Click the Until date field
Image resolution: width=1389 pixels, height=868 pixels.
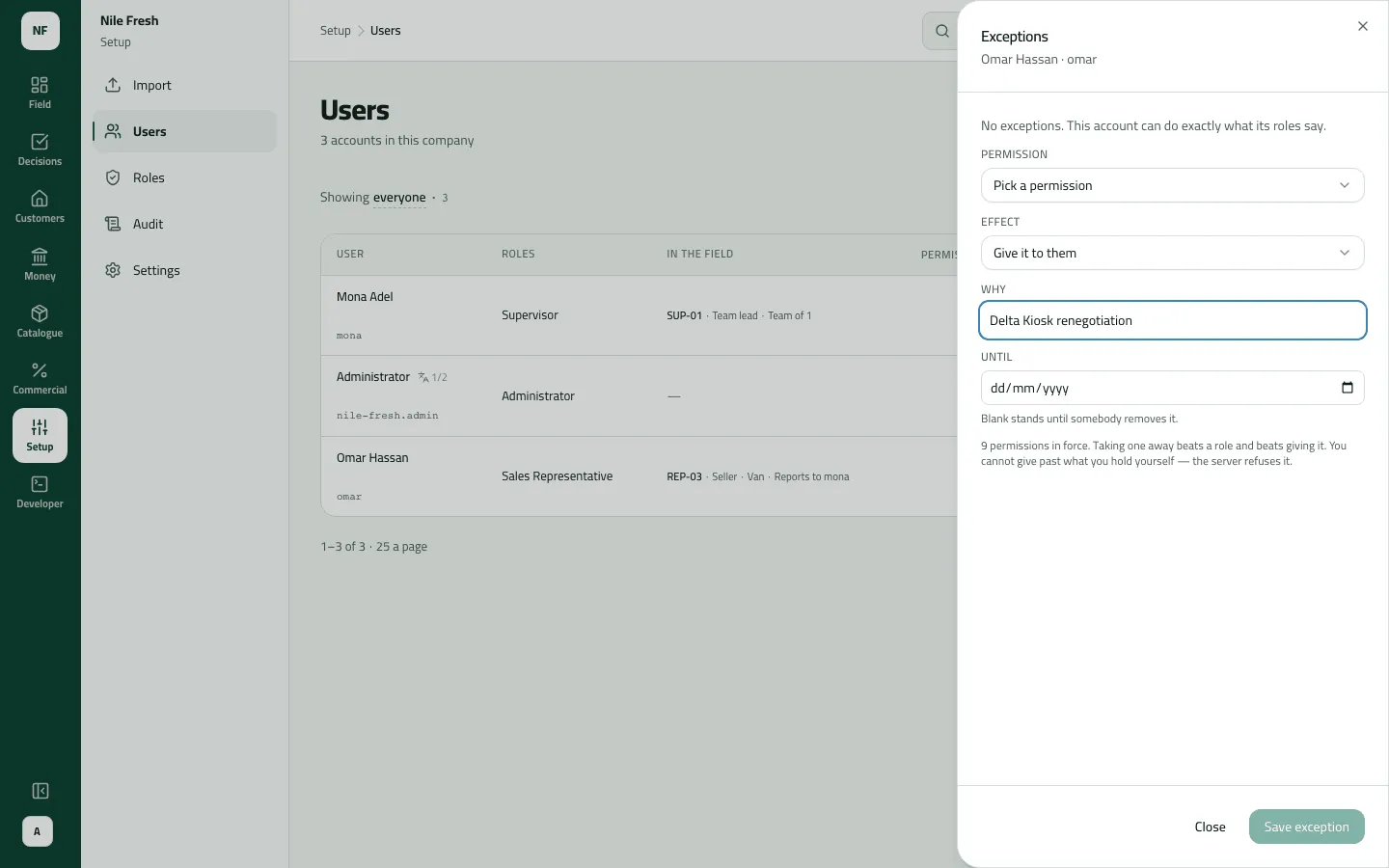(x=1172, y=388)
